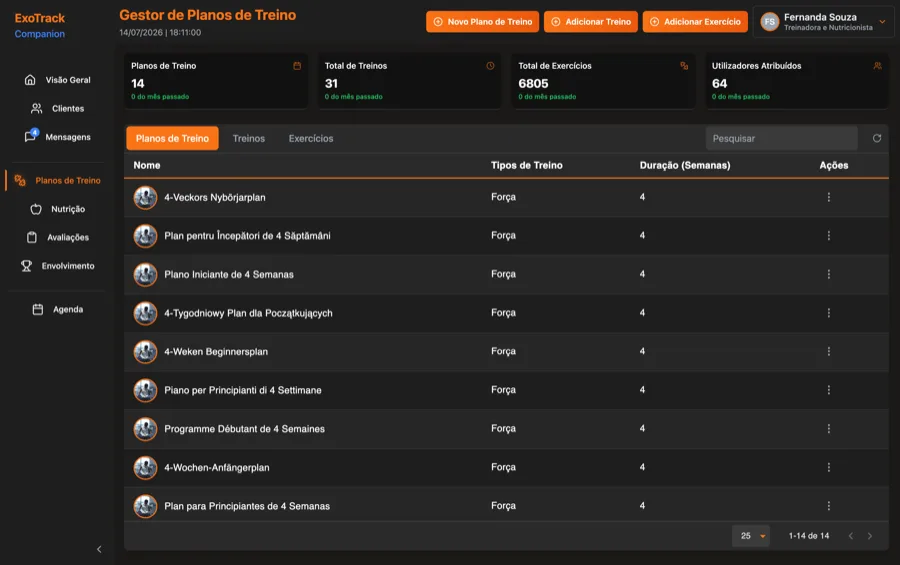Open Clientes from the sidebar
This screenshot has height=565, width=900.
click(x=57, y=109)
